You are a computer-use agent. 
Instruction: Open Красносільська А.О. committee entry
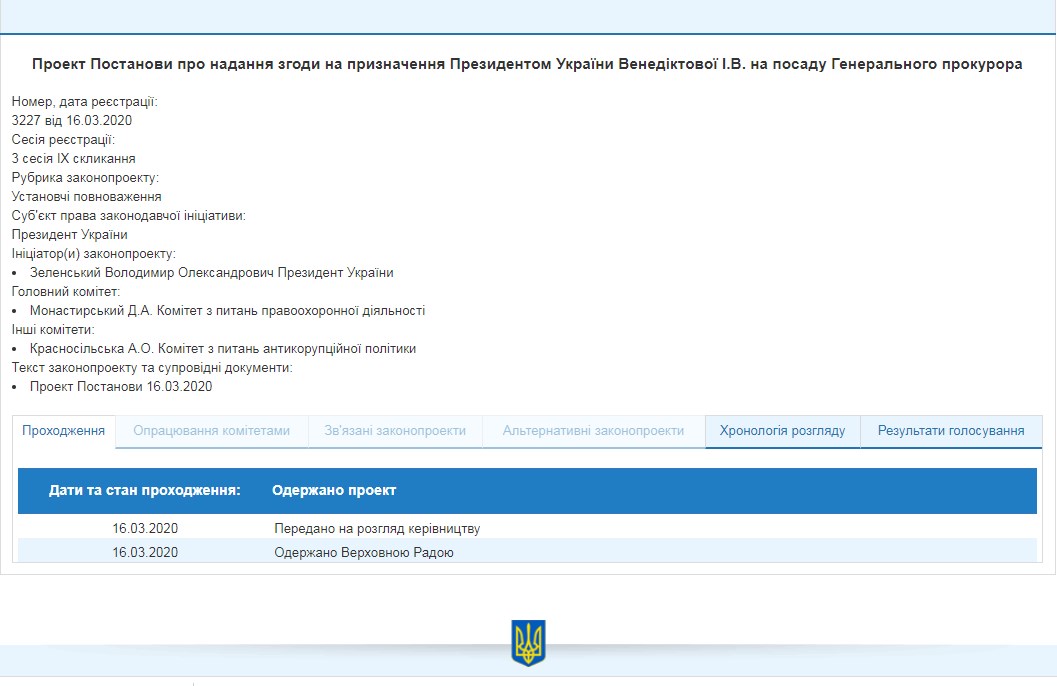[x=222, y=349]
